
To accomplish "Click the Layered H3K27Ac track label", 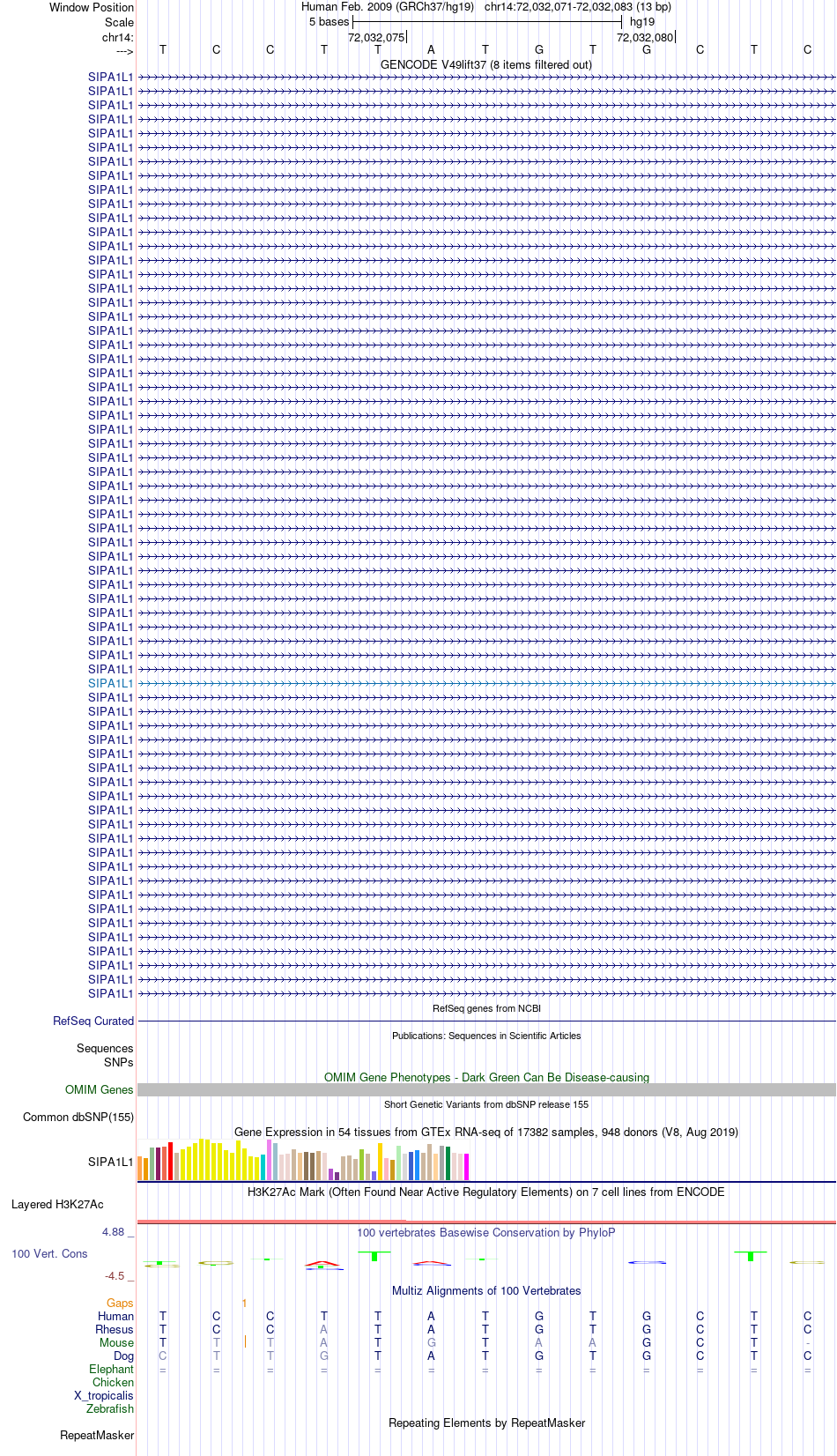I will (57, 1204).
